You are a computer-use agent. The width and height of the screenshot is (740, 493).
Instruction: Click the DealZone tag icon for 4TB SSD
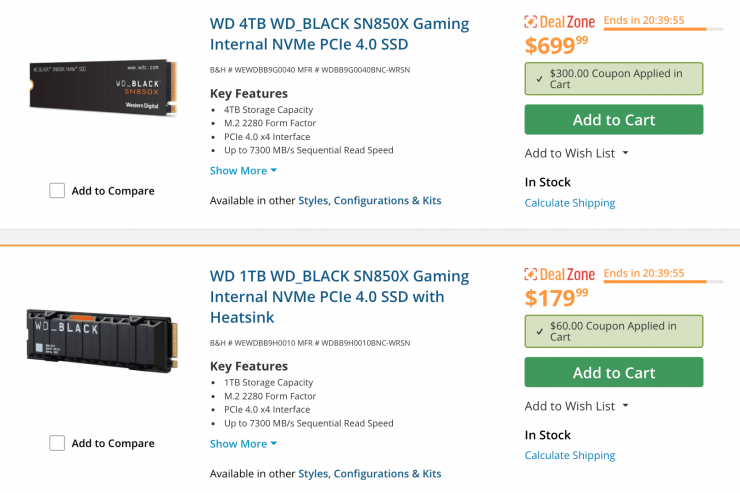pyautogui.click(x=531, y=21)
